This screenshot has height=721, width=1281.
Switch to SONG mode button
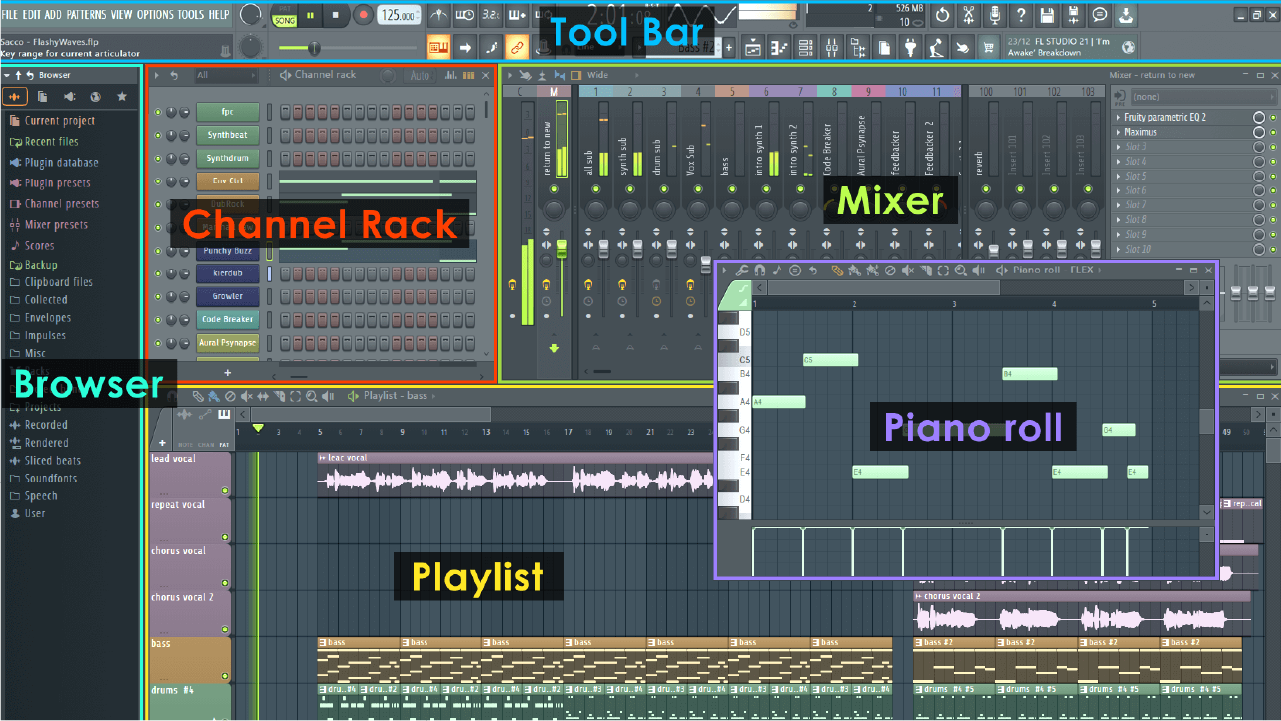[x=285, y=21]
